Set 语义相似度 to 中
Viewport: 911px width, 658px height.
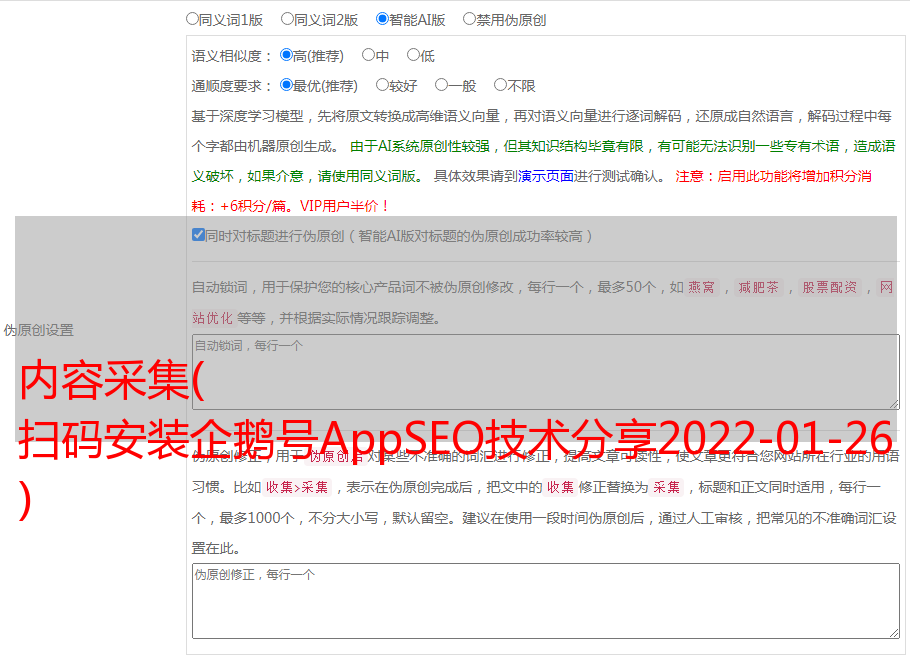[x=368, y=55]
